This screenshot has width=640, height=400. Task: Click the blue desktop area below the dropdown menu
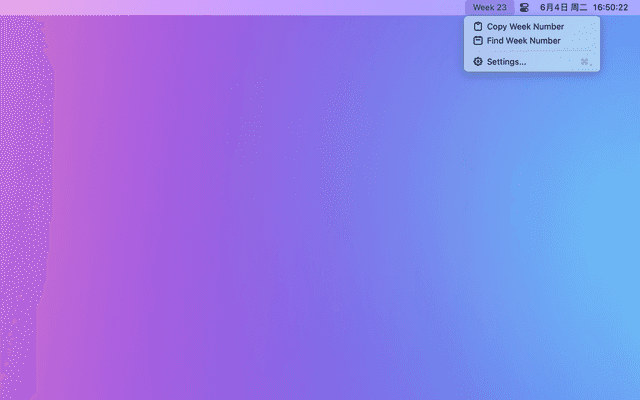tap(530, 150)
